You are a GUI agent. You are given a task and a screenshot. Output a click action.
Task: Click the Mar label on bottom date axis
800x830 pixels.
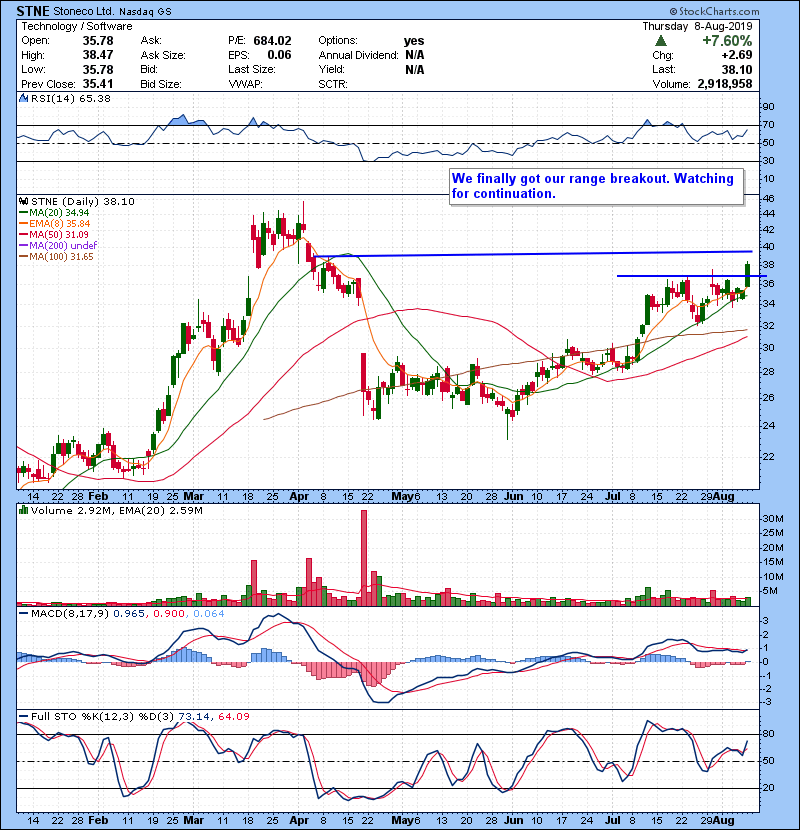pyautogui.click(x=193, y=820)
